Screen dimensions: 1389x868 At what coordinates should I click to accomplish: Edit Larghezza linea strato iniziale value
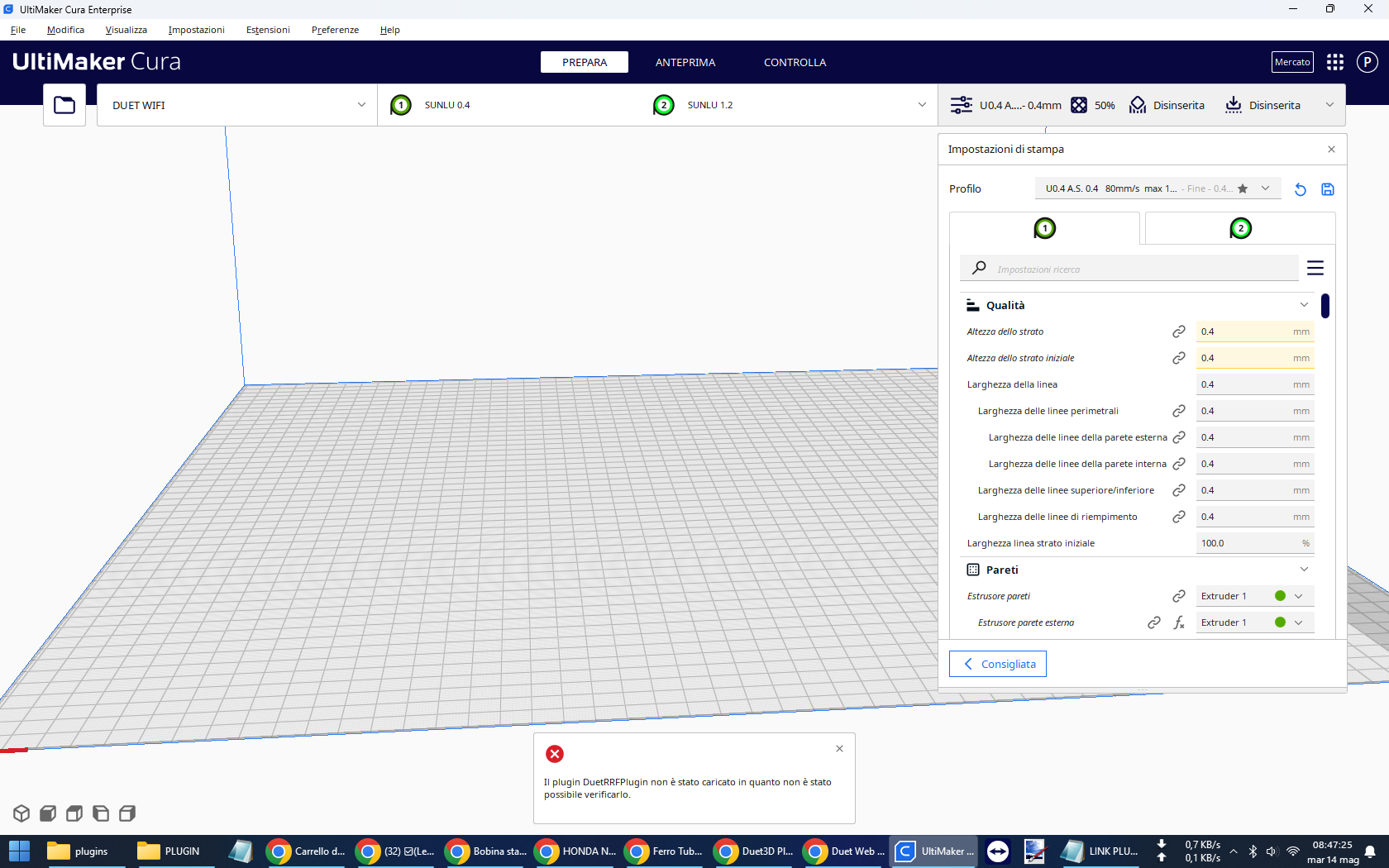coord(1254,543)
